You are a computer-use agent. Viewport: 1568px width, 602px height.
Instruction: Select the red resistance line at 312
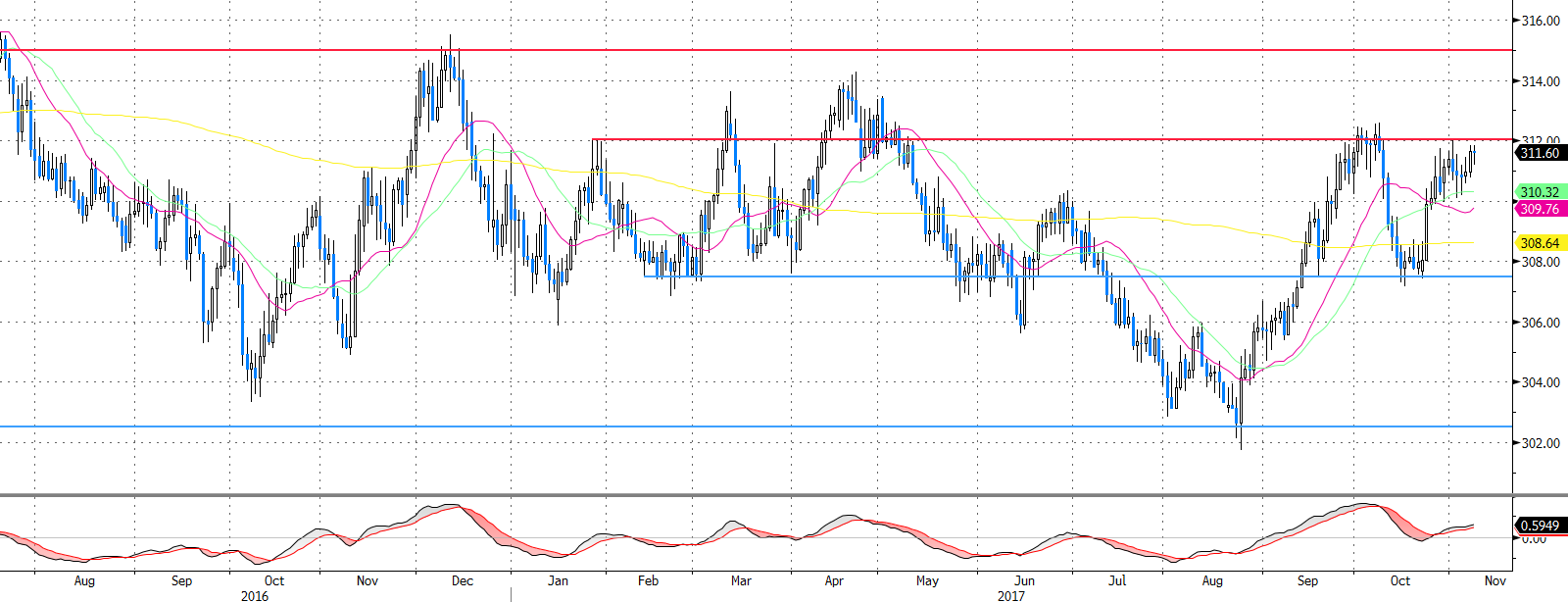point(1053,139)
